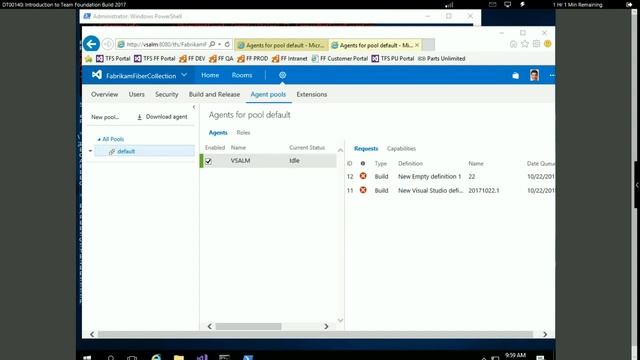Select the VSALM agent row name
This screenshot has height=360, width=640.
[240, 161]
